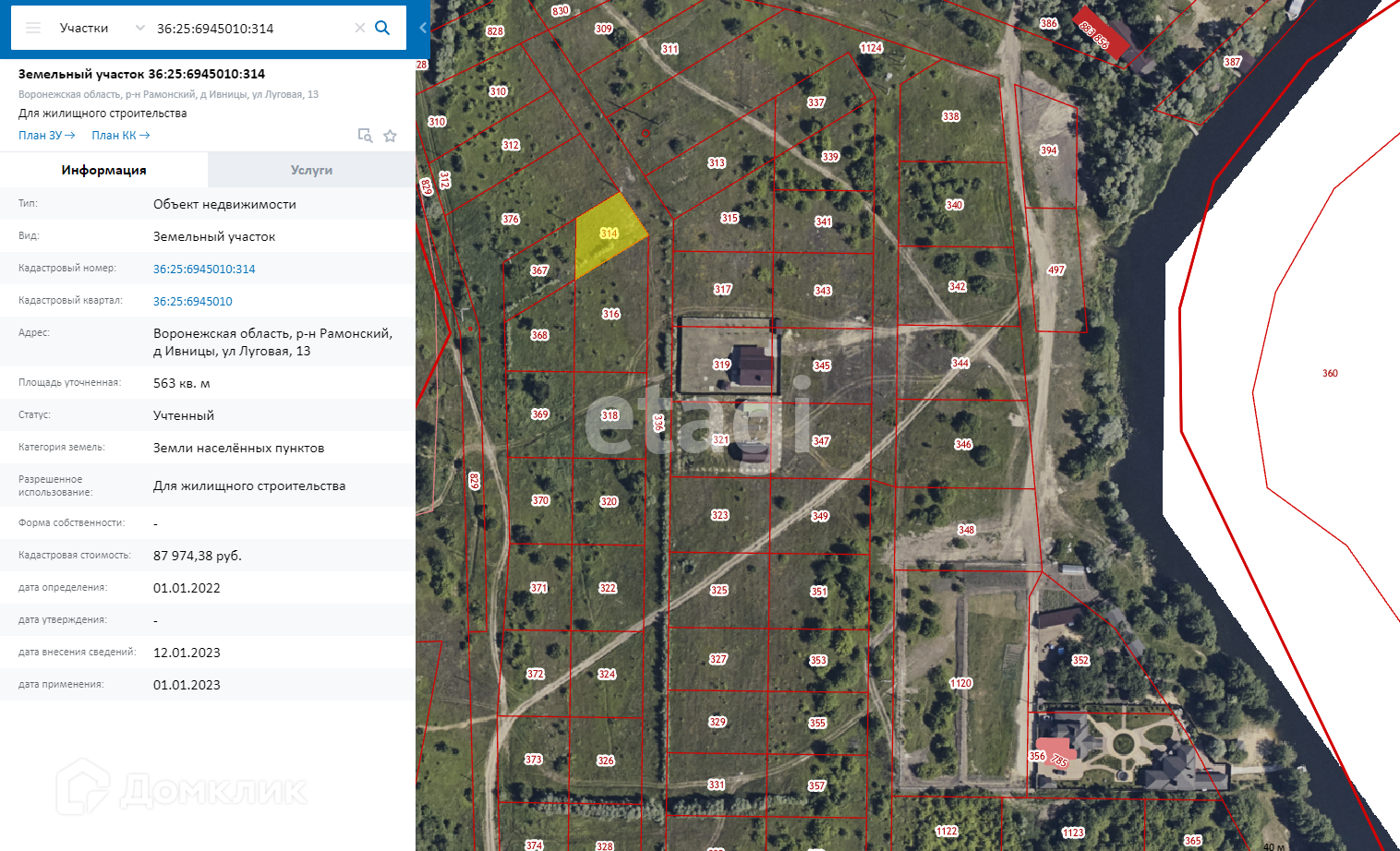Click parcel label 338 on the map
1400x851 pixels.
click(951, 116)
